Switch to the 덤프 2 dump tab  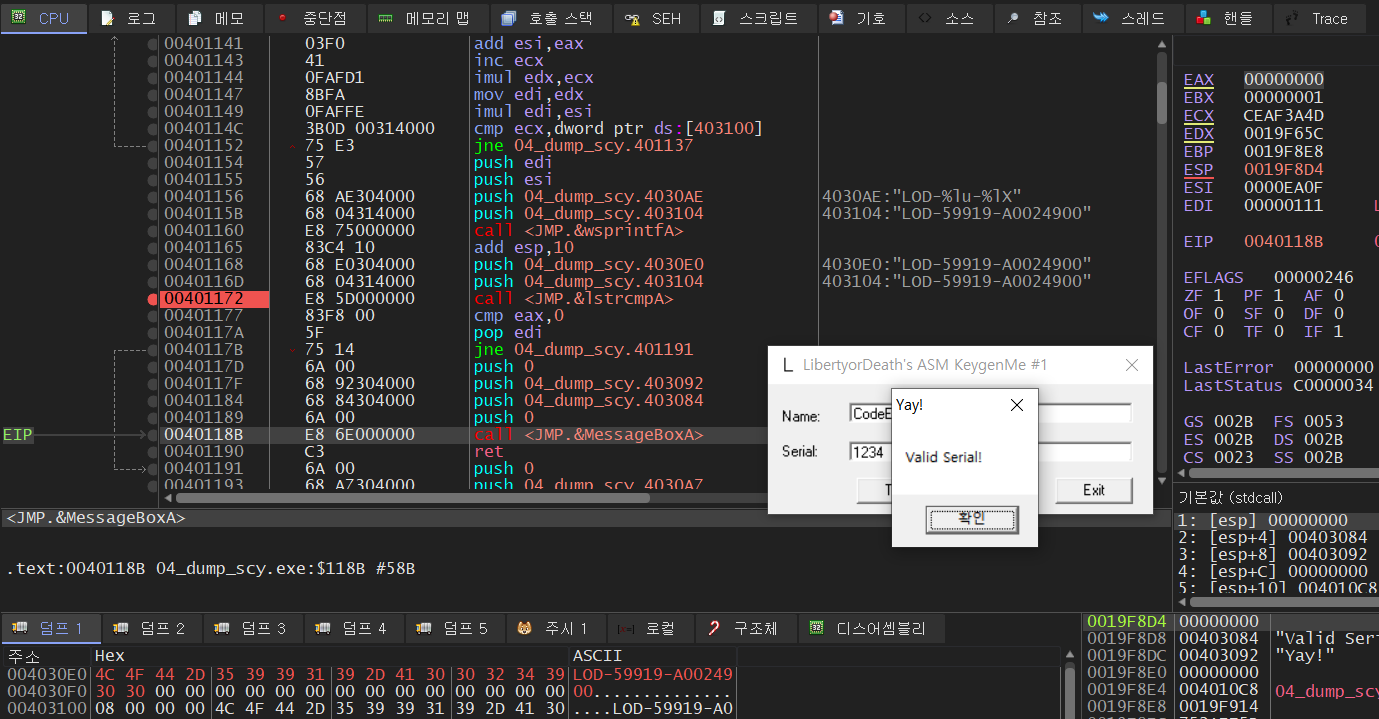coord(152,628)
